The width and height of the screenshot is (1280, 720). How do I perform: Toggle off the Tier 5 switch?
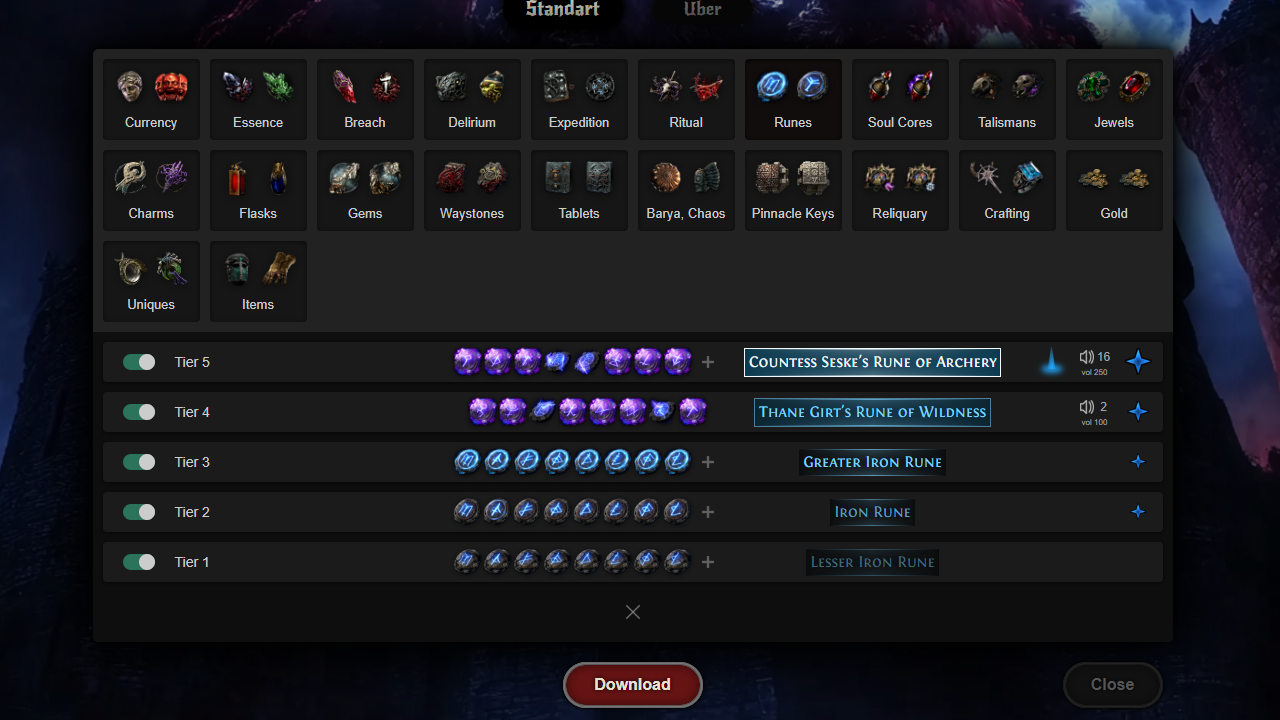139,362
